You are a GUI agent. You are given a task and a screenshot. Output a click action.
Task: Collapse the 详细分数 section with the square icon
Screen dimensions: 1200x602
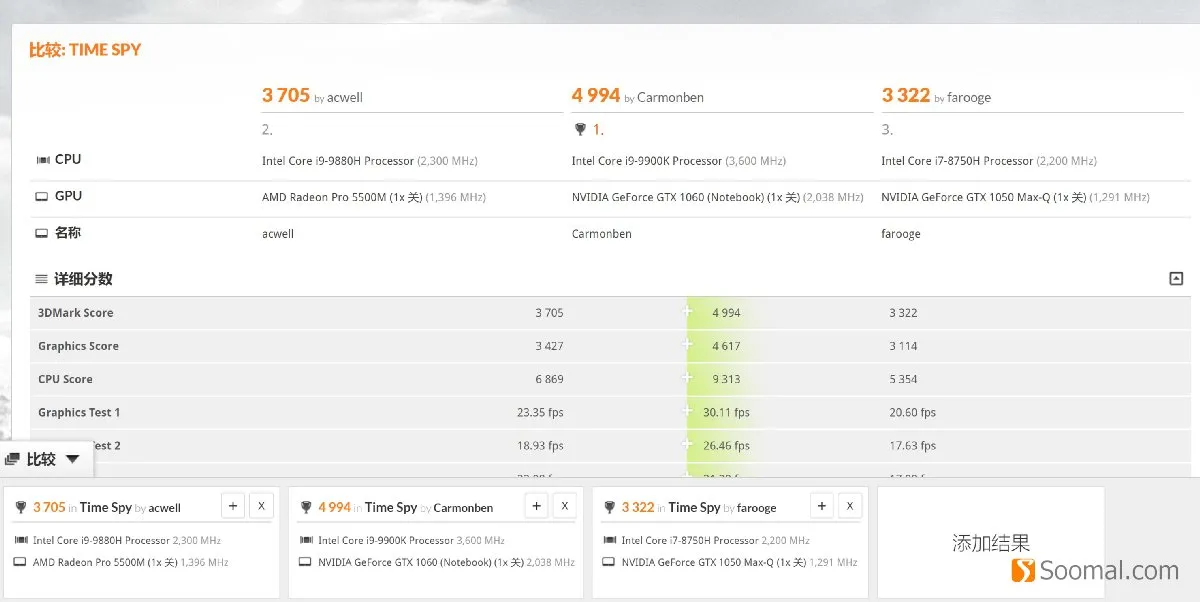1176,279
